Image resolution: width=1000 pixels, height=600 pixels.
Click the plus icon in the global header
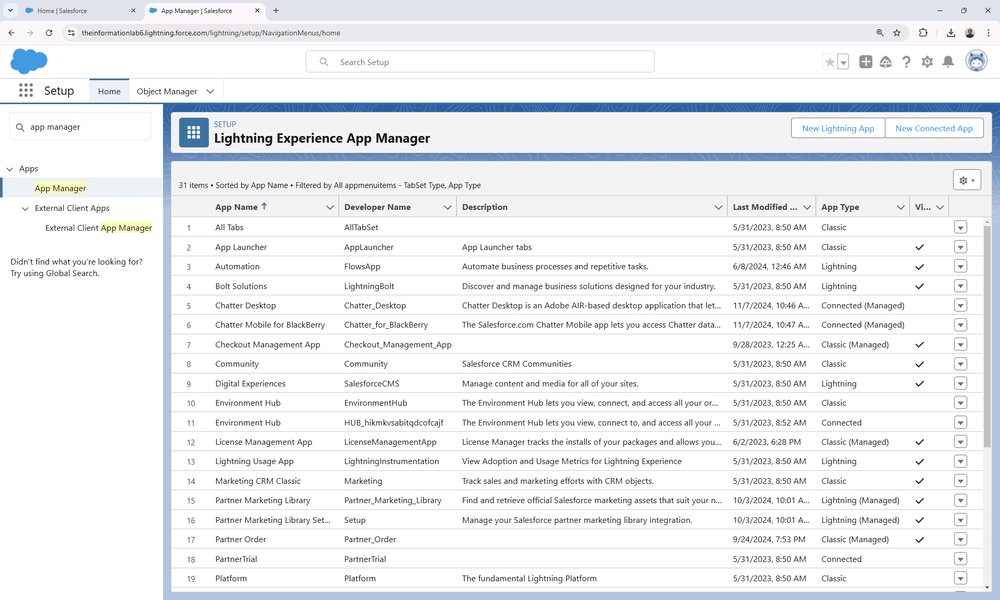[x=864, y=61]
